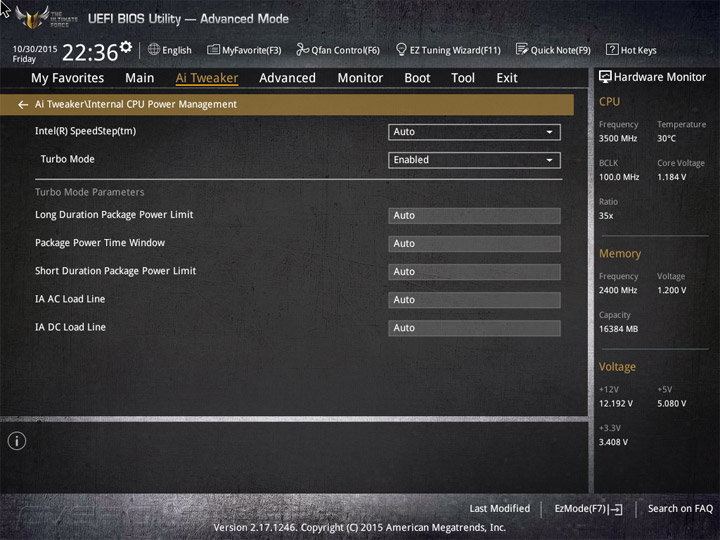Launch EZ Tuning Wizard bulb icon

coord(401,49)
